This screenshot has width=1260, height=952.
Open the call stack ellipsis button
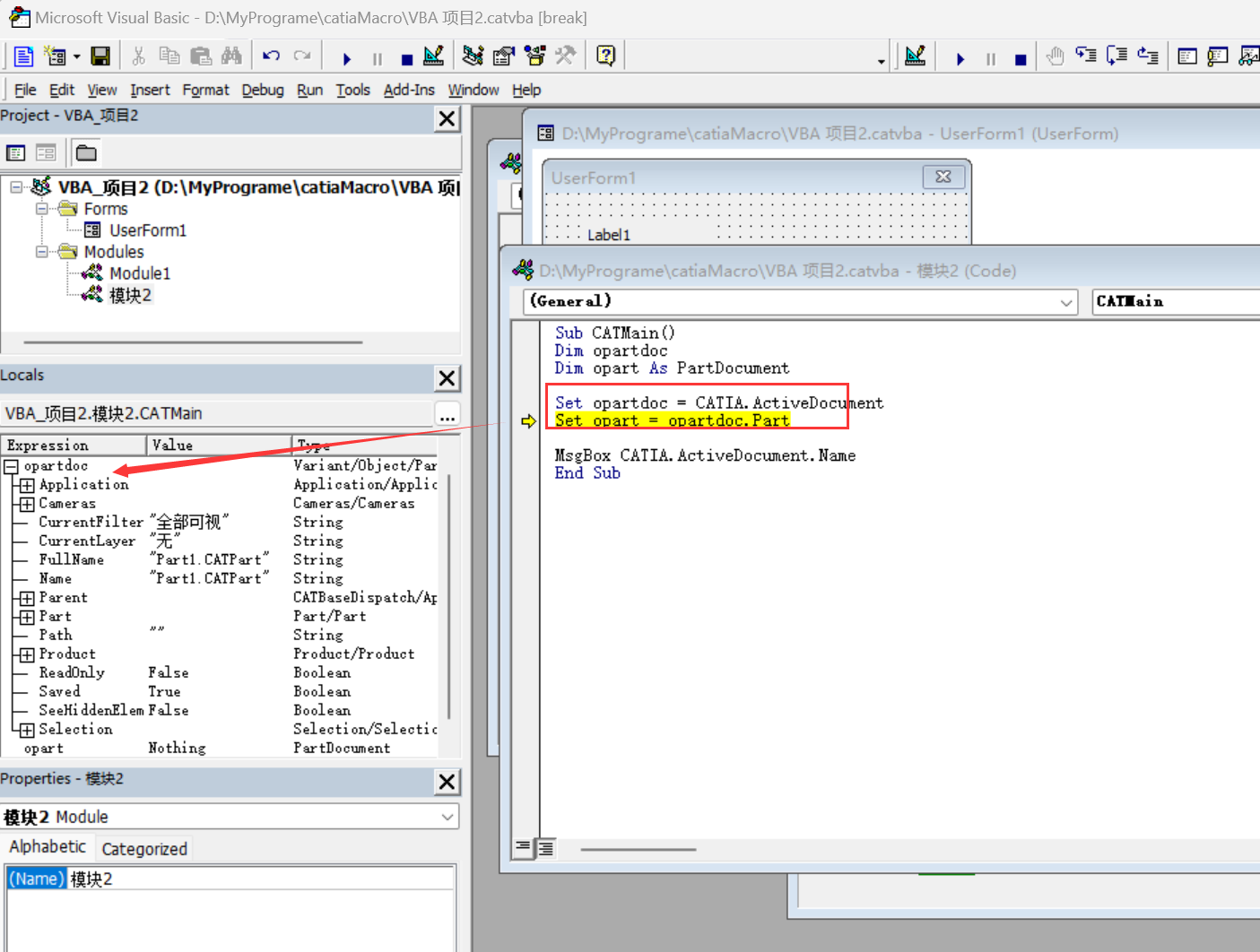click(x=447, y=414)
